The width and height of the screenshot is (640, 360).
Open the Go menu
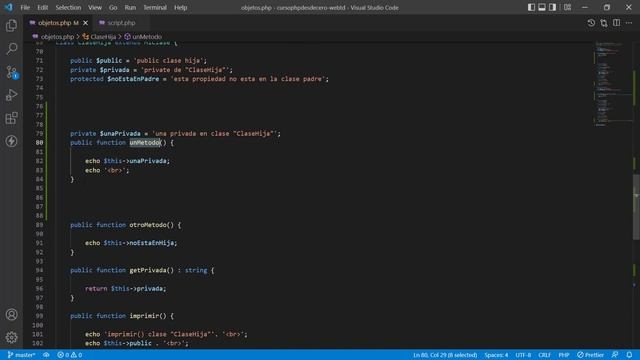(113, 7)
